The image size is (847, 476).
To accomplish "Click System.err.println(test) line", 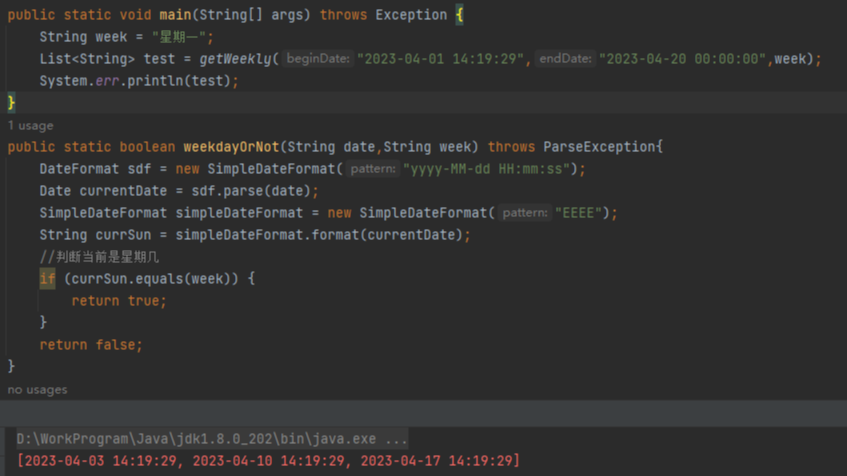I will pos(139,81).
